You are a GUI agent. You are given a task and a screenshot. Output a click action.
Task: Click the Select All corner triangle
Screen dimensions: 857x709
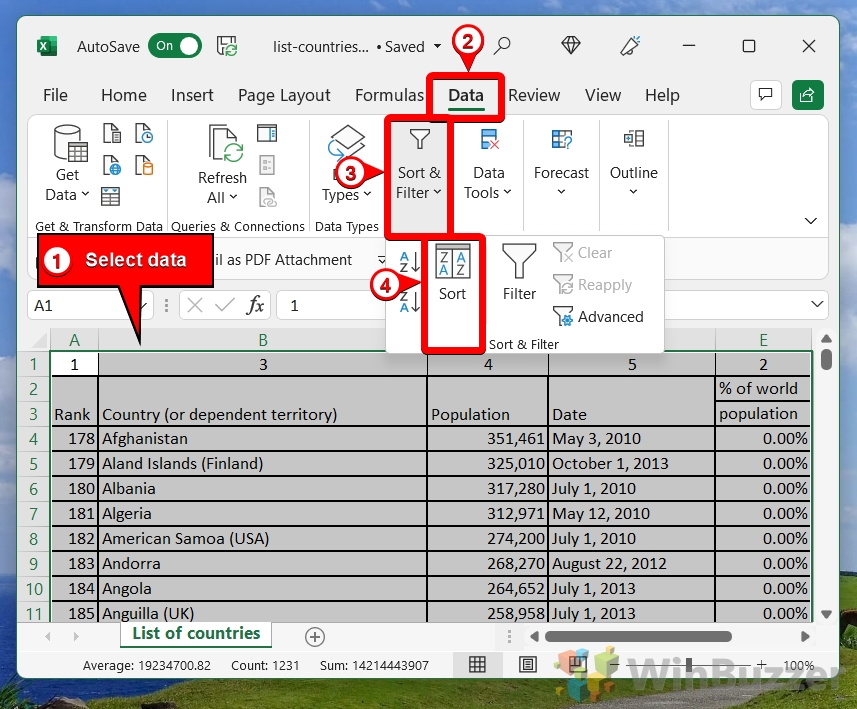(x=39, y=341)
